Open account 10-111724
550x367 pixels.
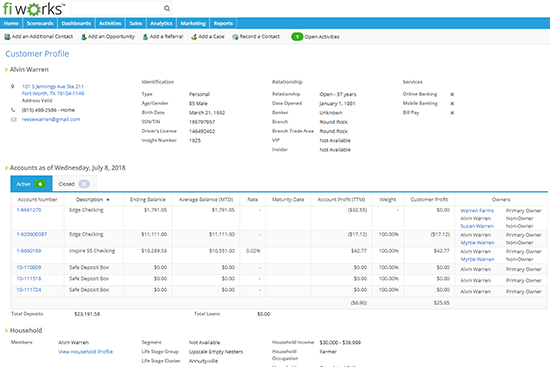coord(29,290)
